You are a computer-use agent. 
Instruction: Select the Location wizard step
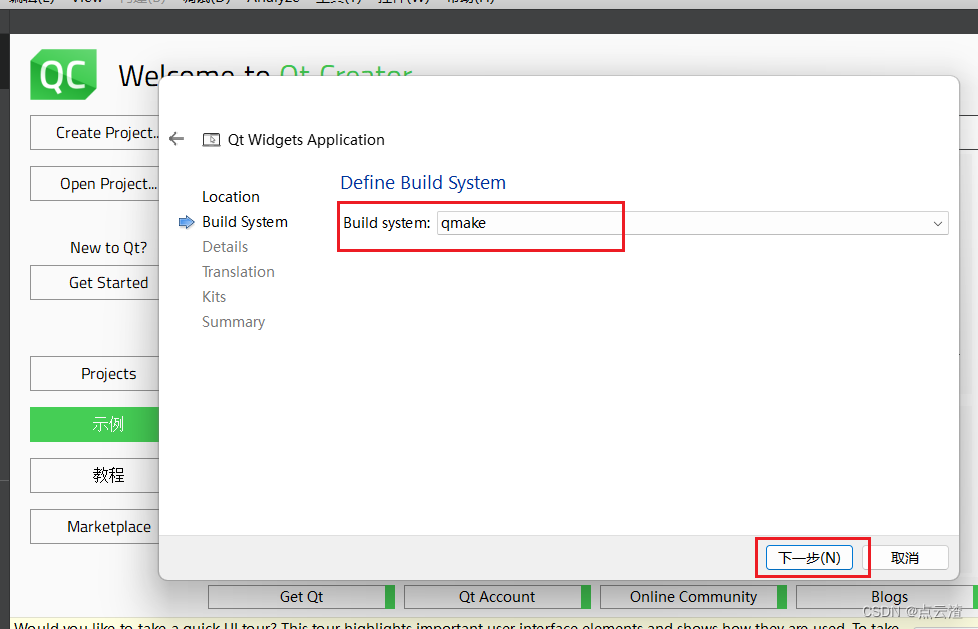click(231, 197)
